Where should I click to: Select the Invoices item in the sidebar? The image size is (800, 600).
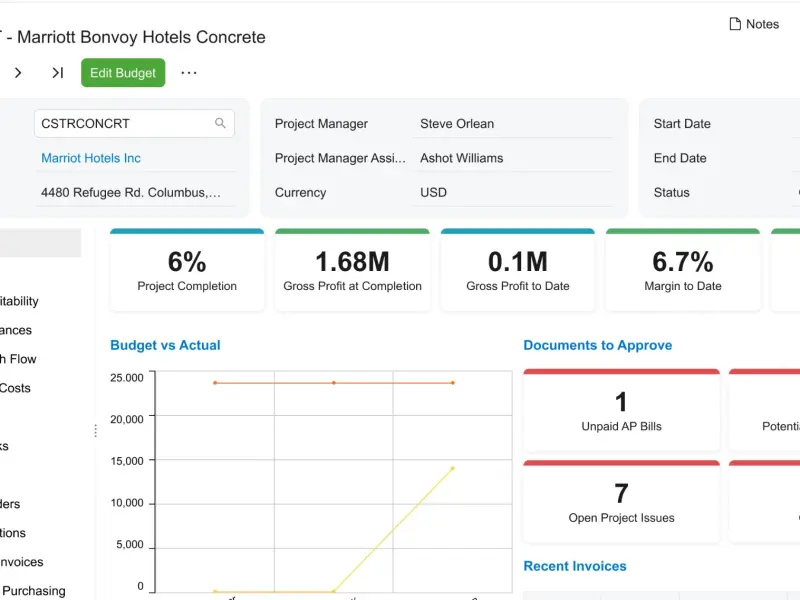coord(21,562)
